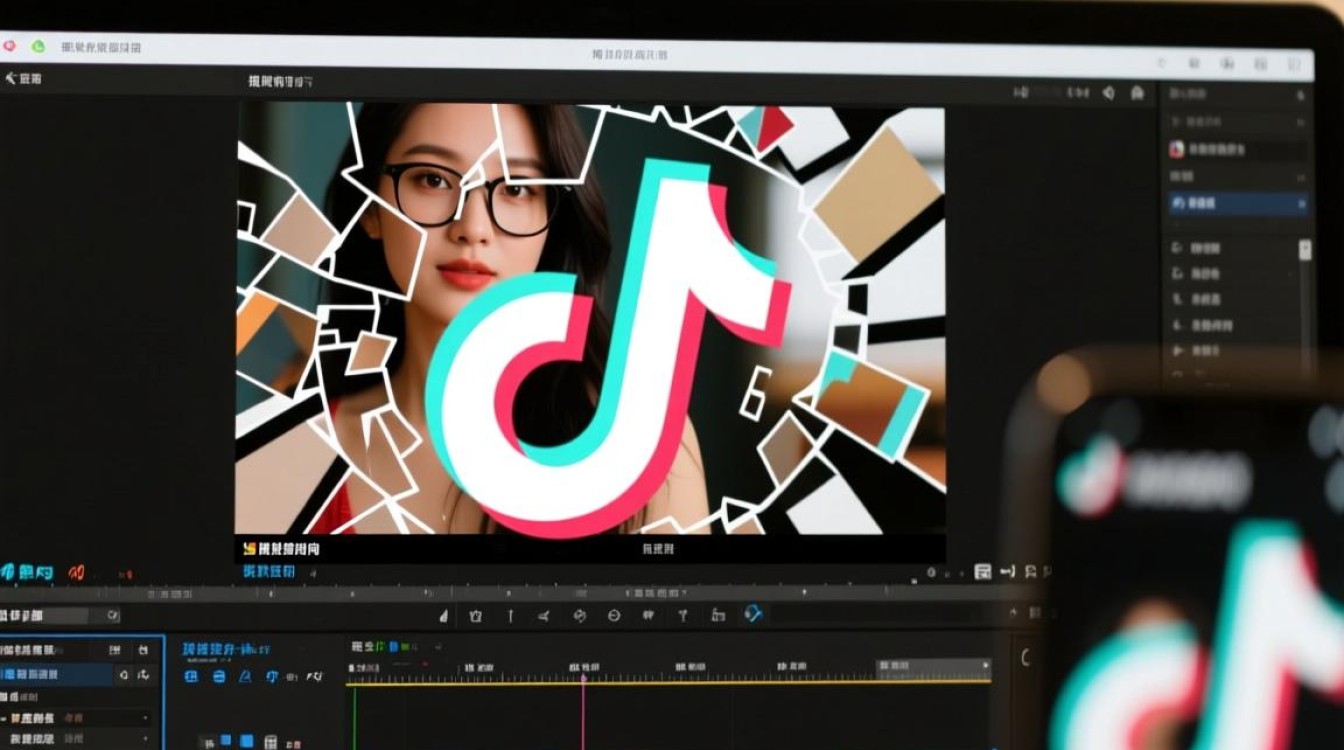This screenshot has width=1344, height=750.
Task: Click the back arrow button at top left
Action: [12, 78]
